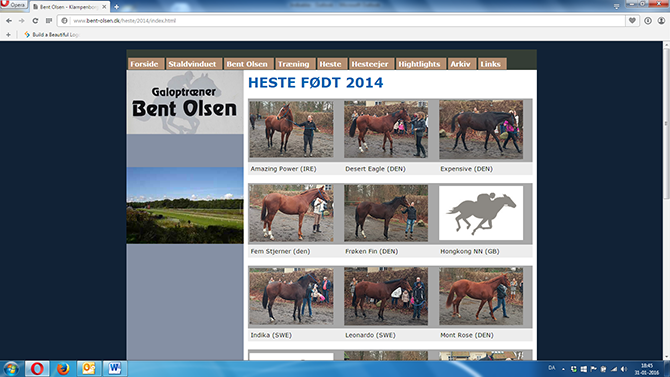Click the Amazing Power (IRE) caption
This screenshot has height=377, width=670.
(x=283, y=169)
